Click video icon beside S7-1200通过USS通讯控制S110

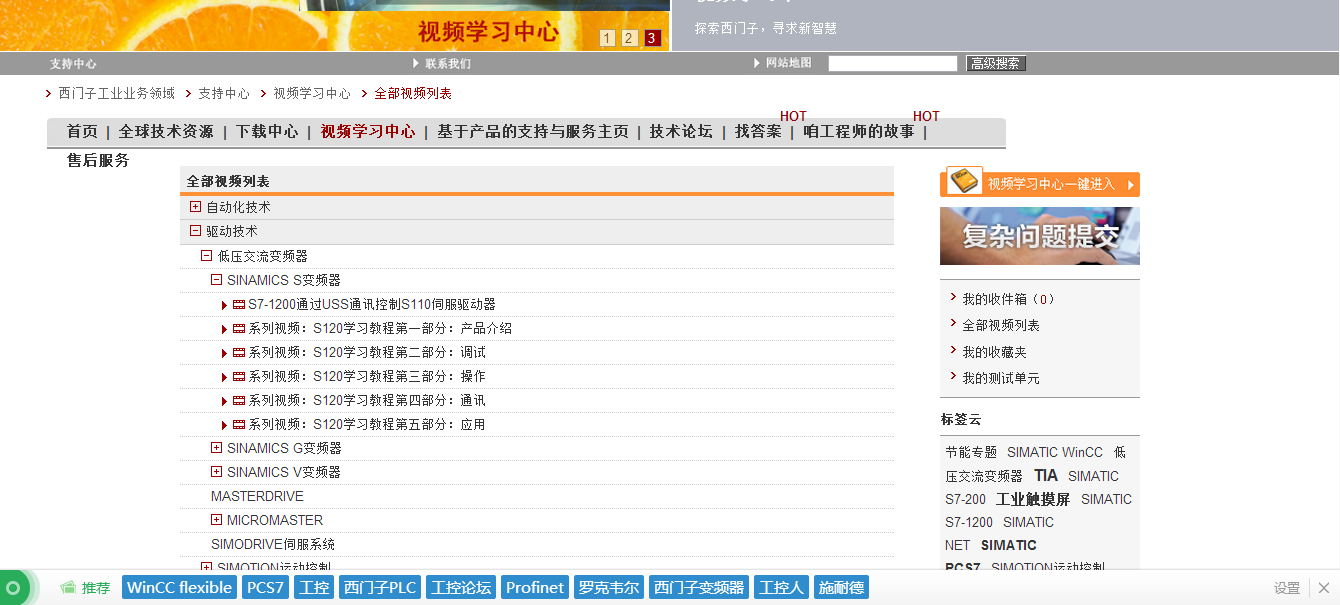pyautogui.click(x=239, y=305)
